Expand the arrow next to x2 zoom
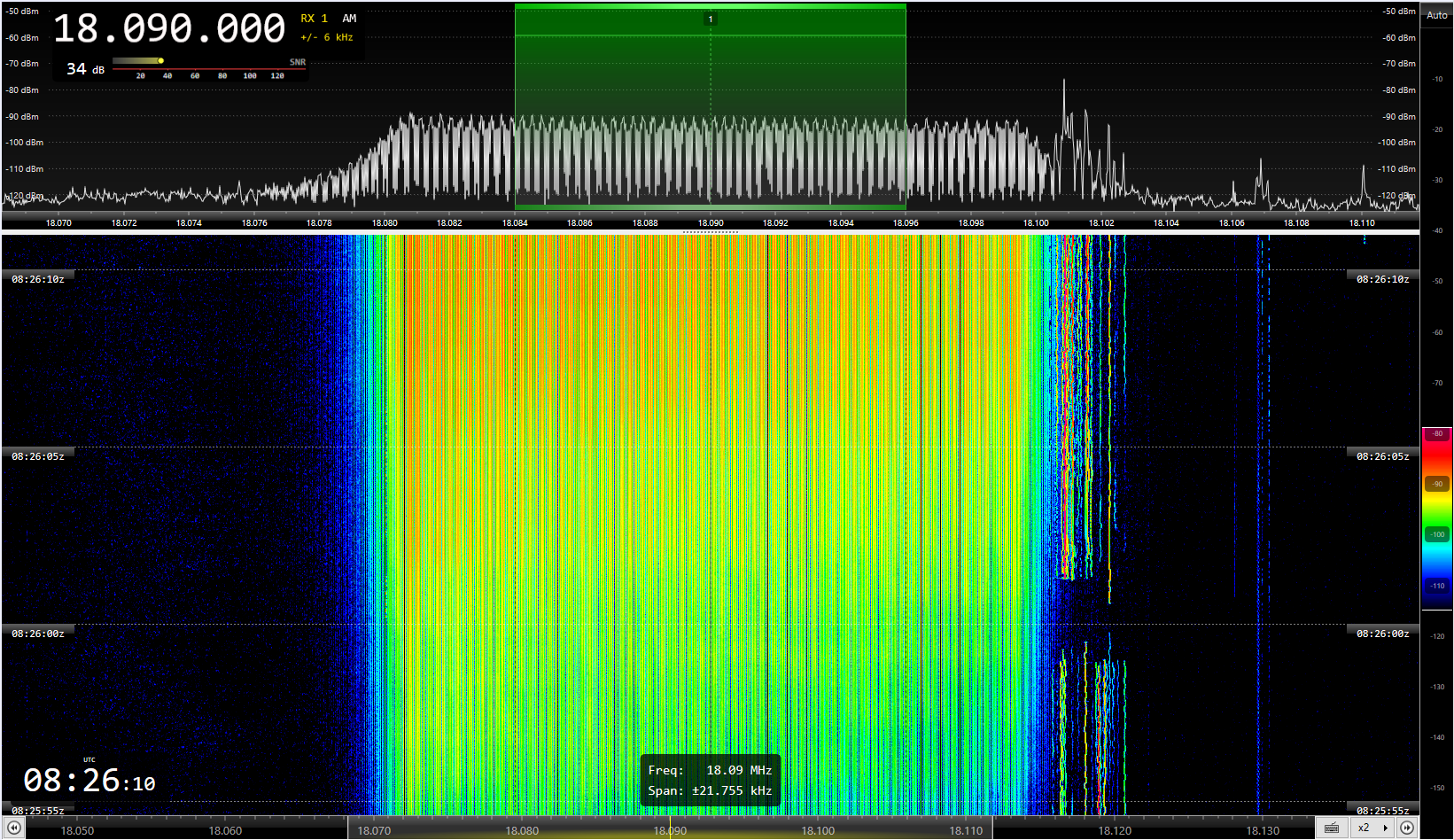Screen dimensions: 1454x840 [x=1385, y=828]
